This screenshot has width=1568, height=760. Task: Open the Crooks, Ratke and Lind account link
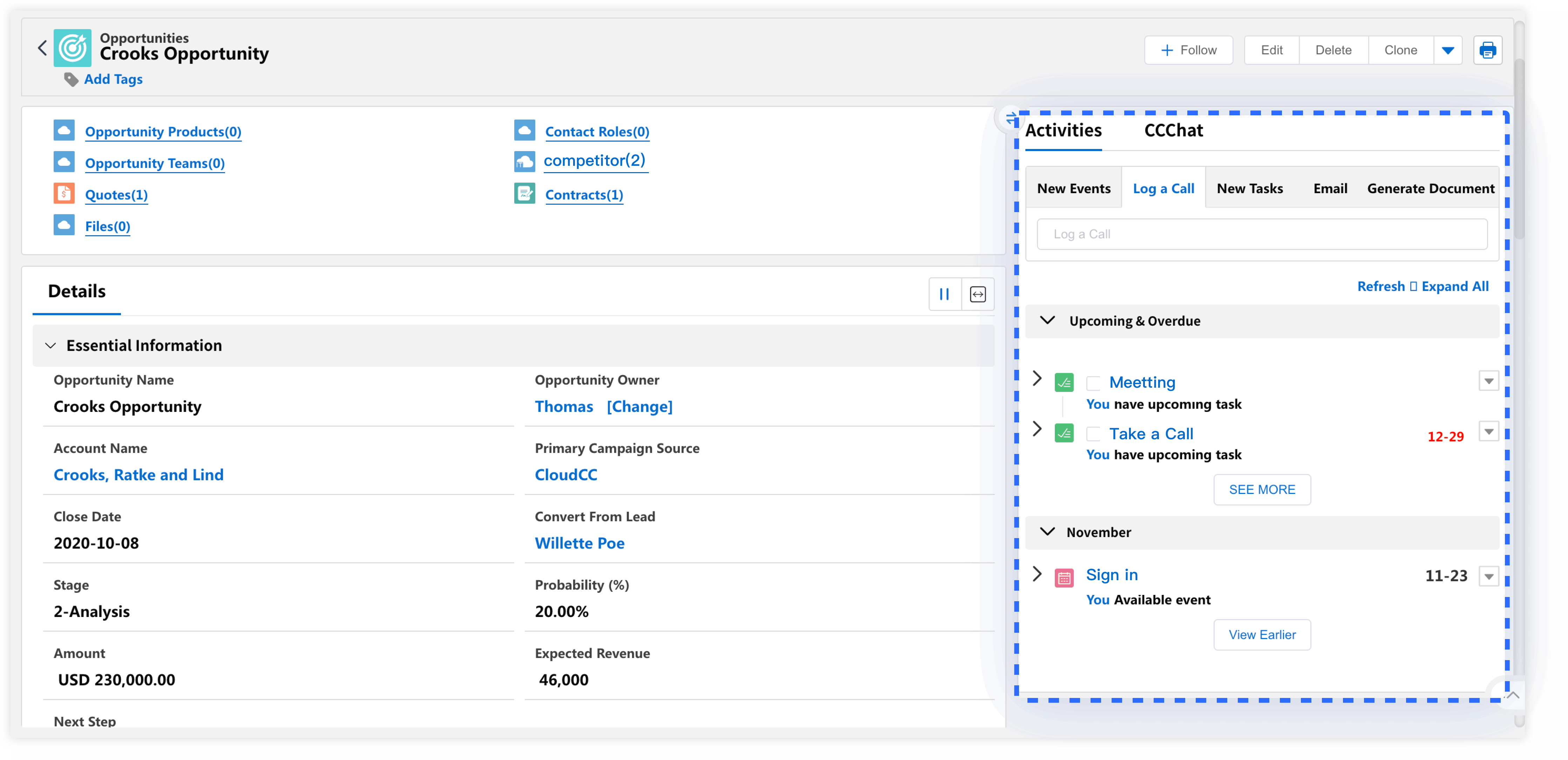pyautogui.click(x=138, y=475)
